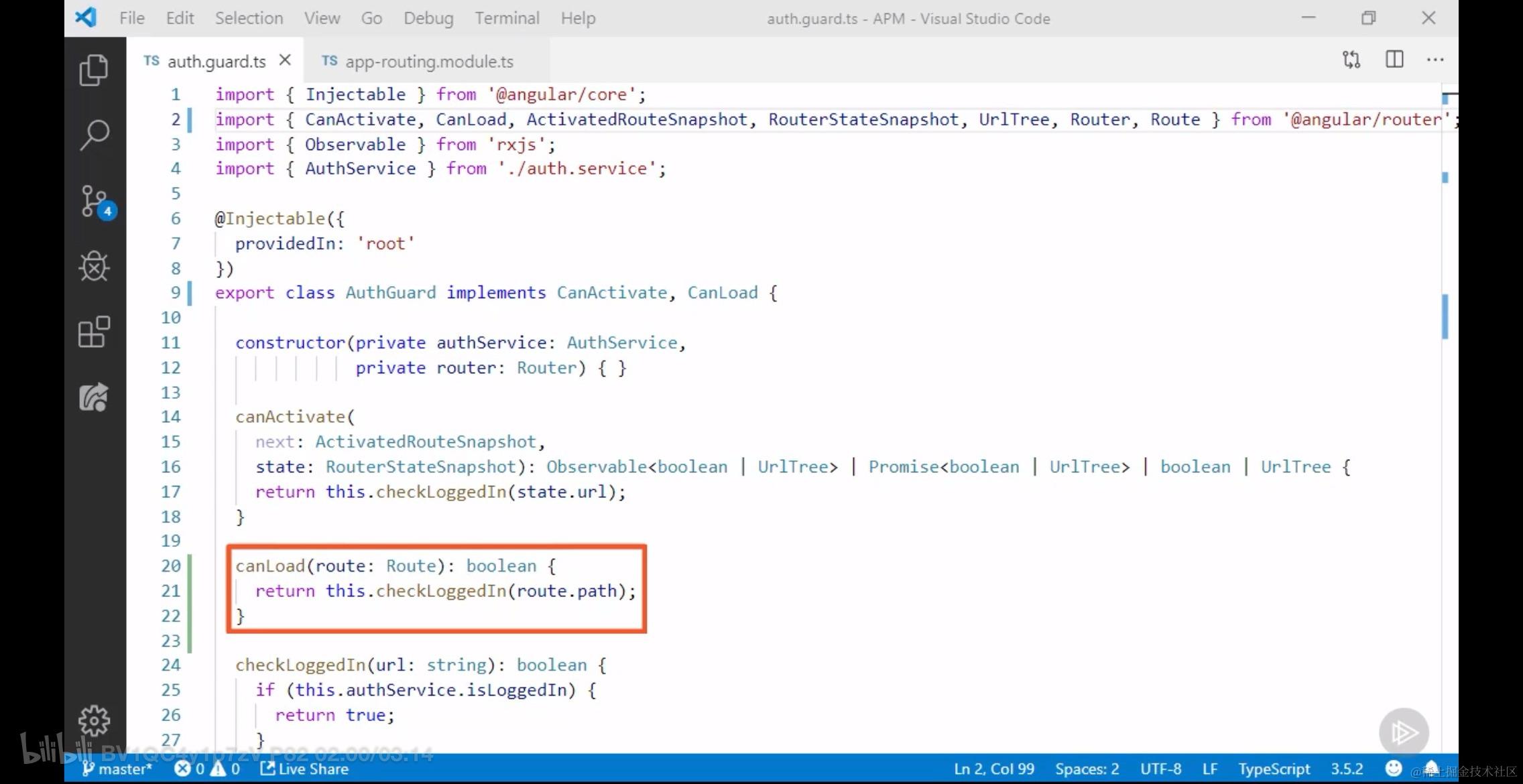Open the Selection menu

click(x=249, y=18)
